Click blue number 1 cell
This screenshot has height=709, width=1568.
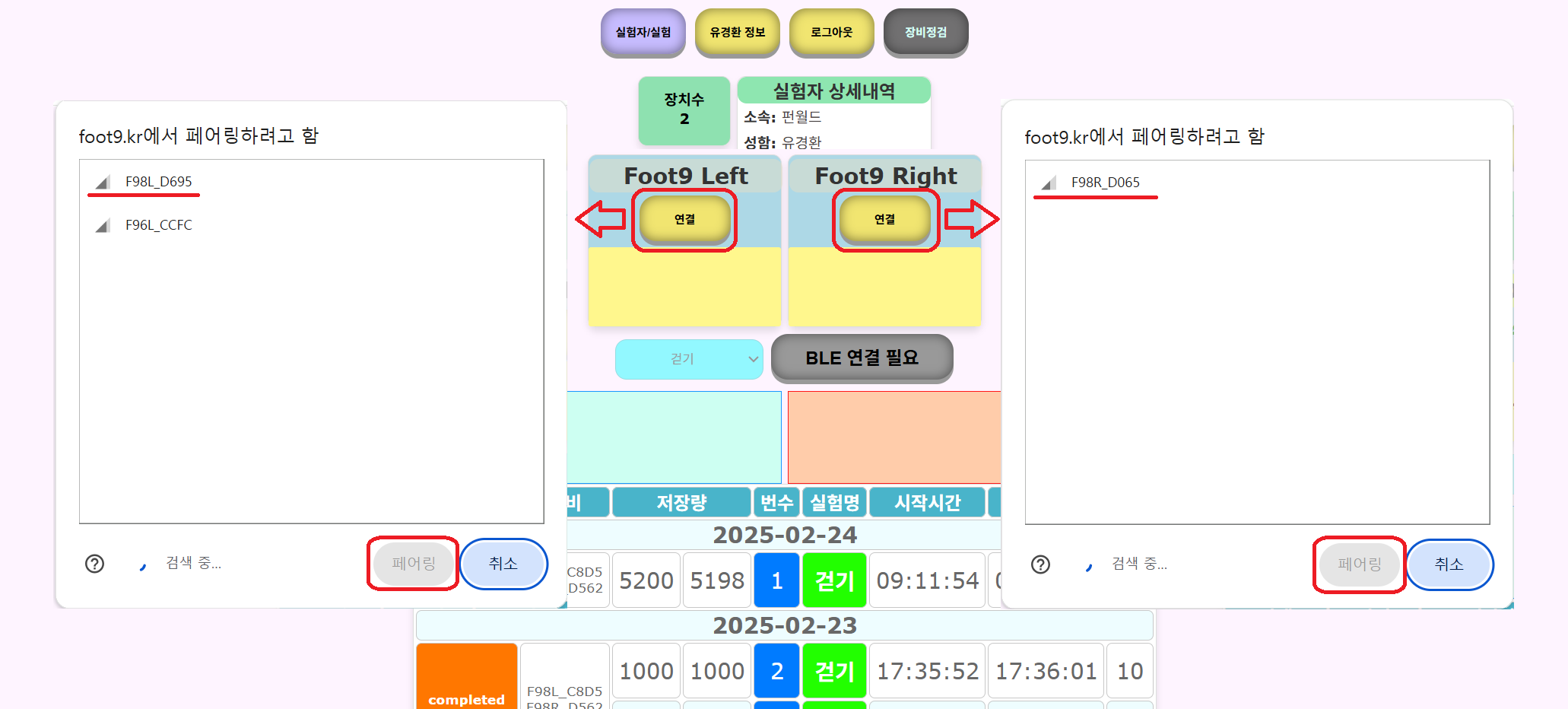coord(776,580)
